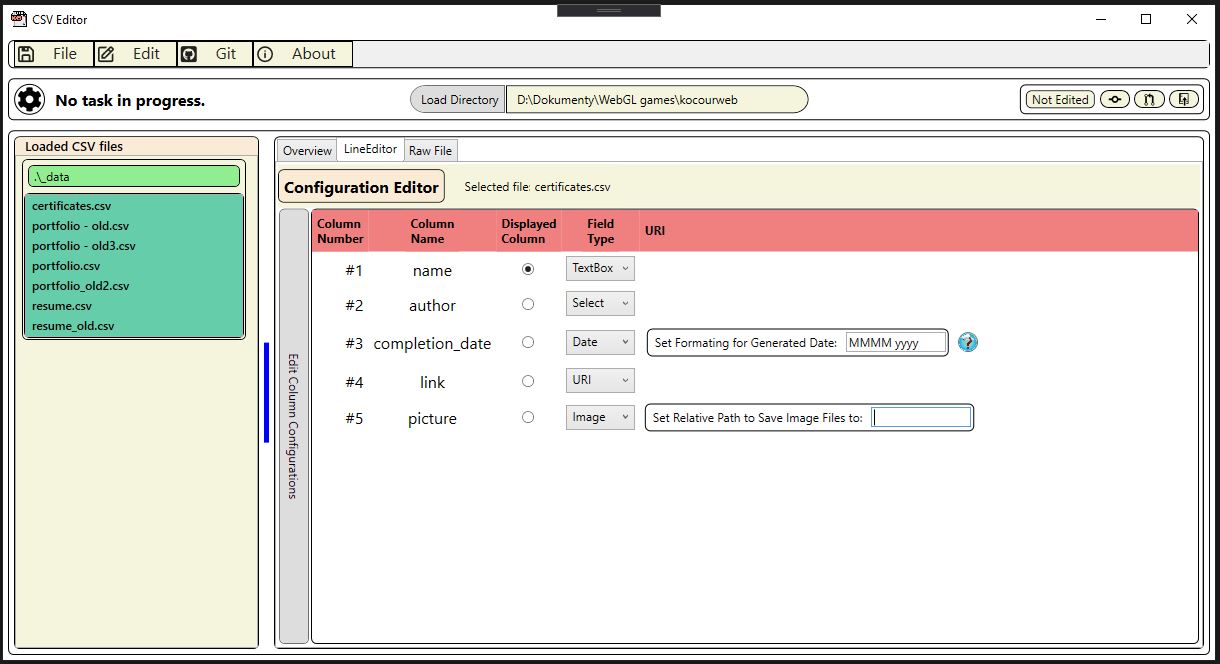
Task: Click the CSV Editor app icon in title bar
Action: pos(18,19)
